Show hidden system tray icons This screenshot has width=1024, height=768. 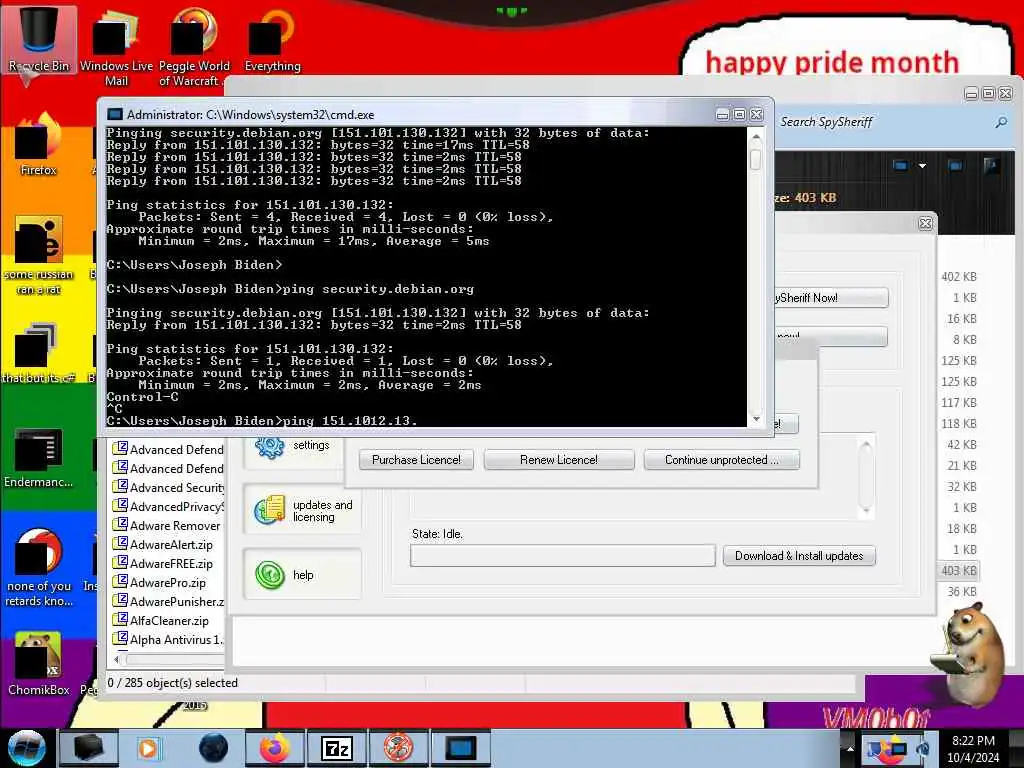point(850,748)
